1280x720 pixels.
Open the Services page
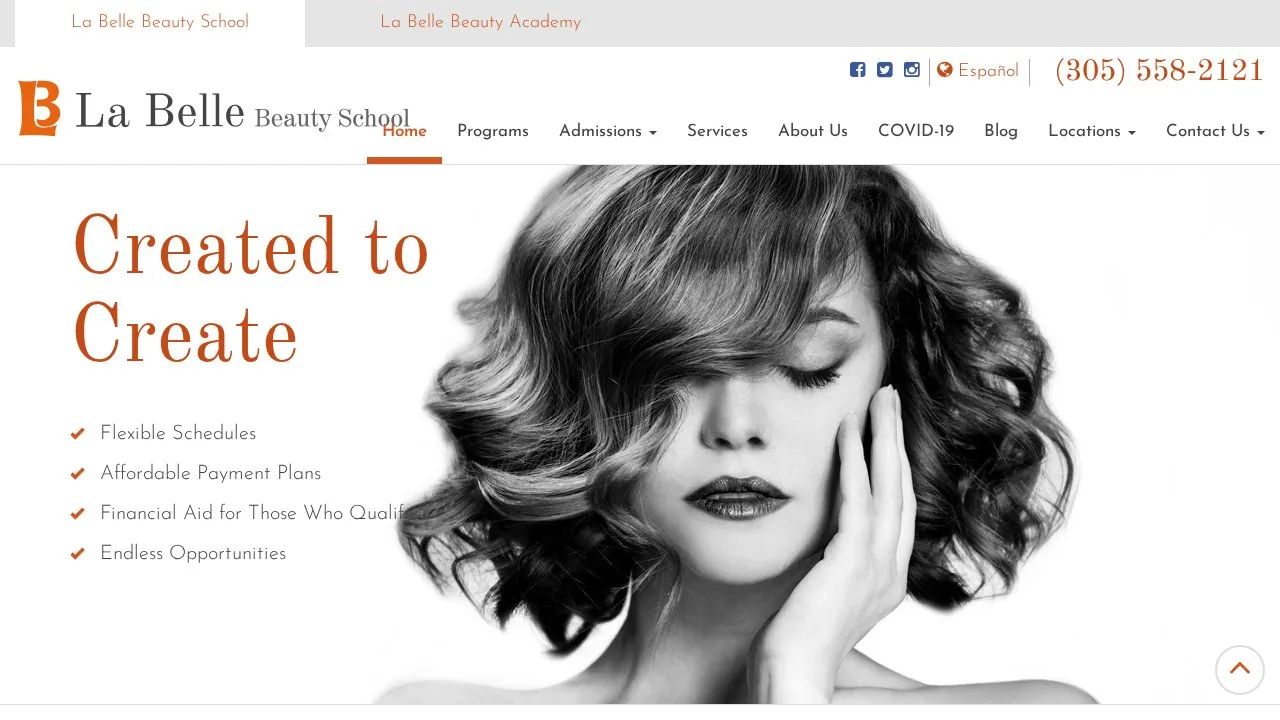point(717,131)
